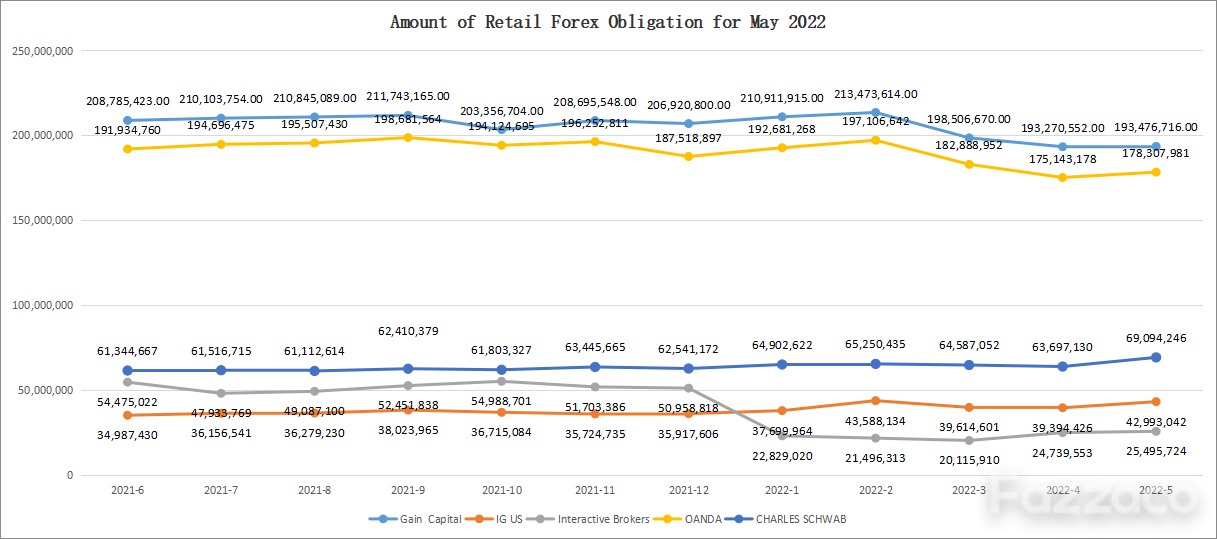Click the IG US data point at 2022-2
The image size is (1217, 539).
click(876, 401)
